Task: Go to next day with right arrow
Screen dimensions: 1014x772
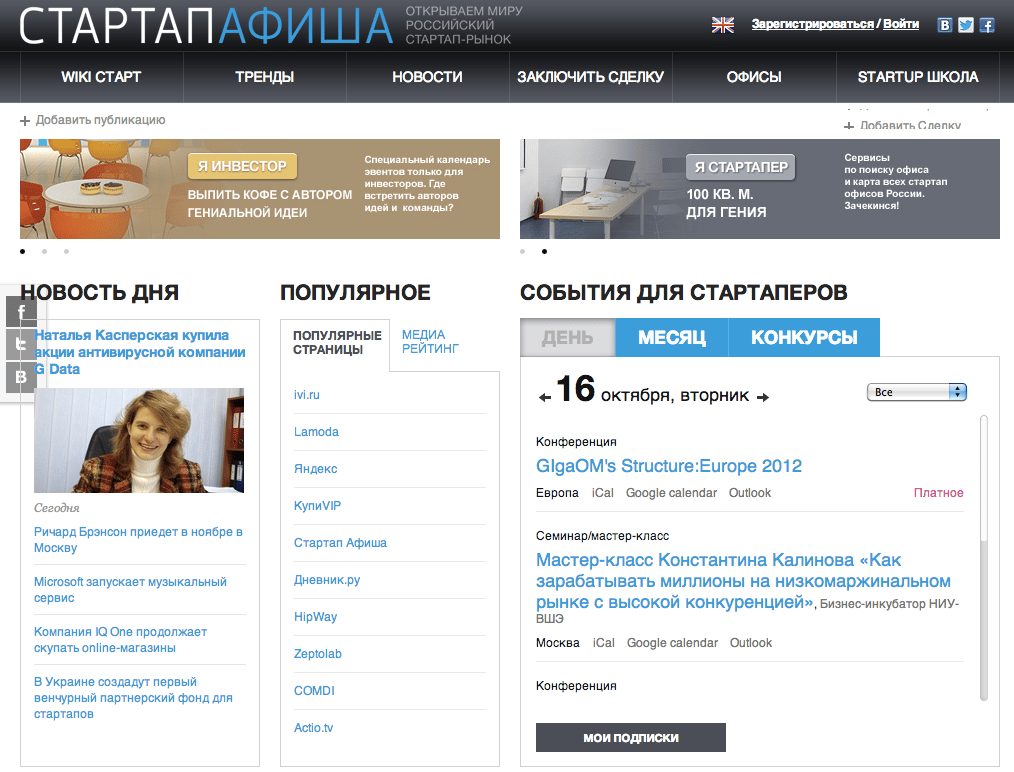Action: pos(763,397)
